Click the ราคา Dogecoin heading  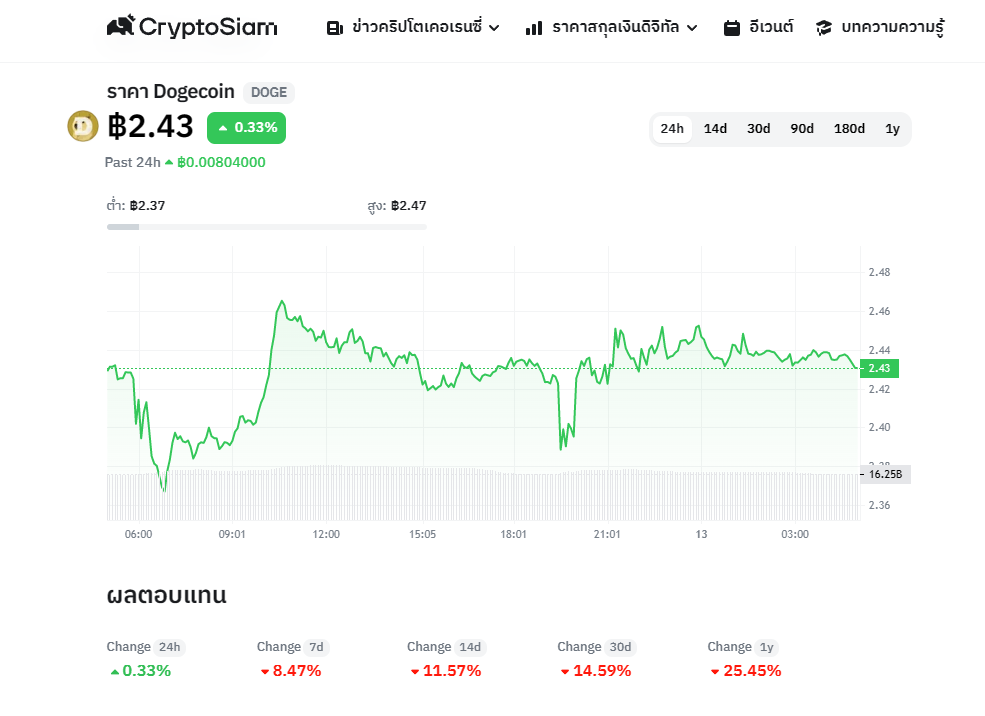170,92
